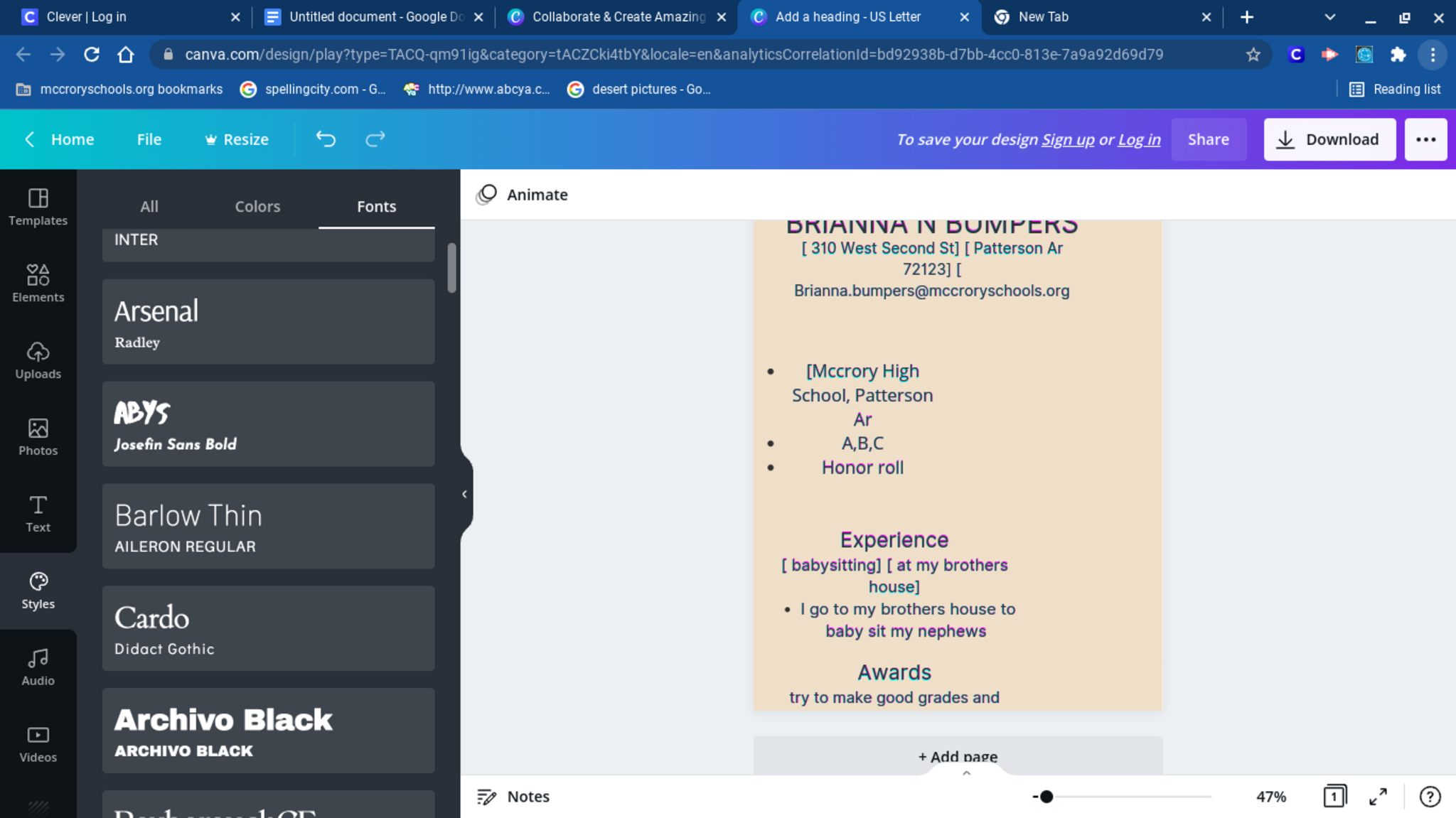Open the Elements sidebar panel
1456x818 pixels.
[38, 284]
